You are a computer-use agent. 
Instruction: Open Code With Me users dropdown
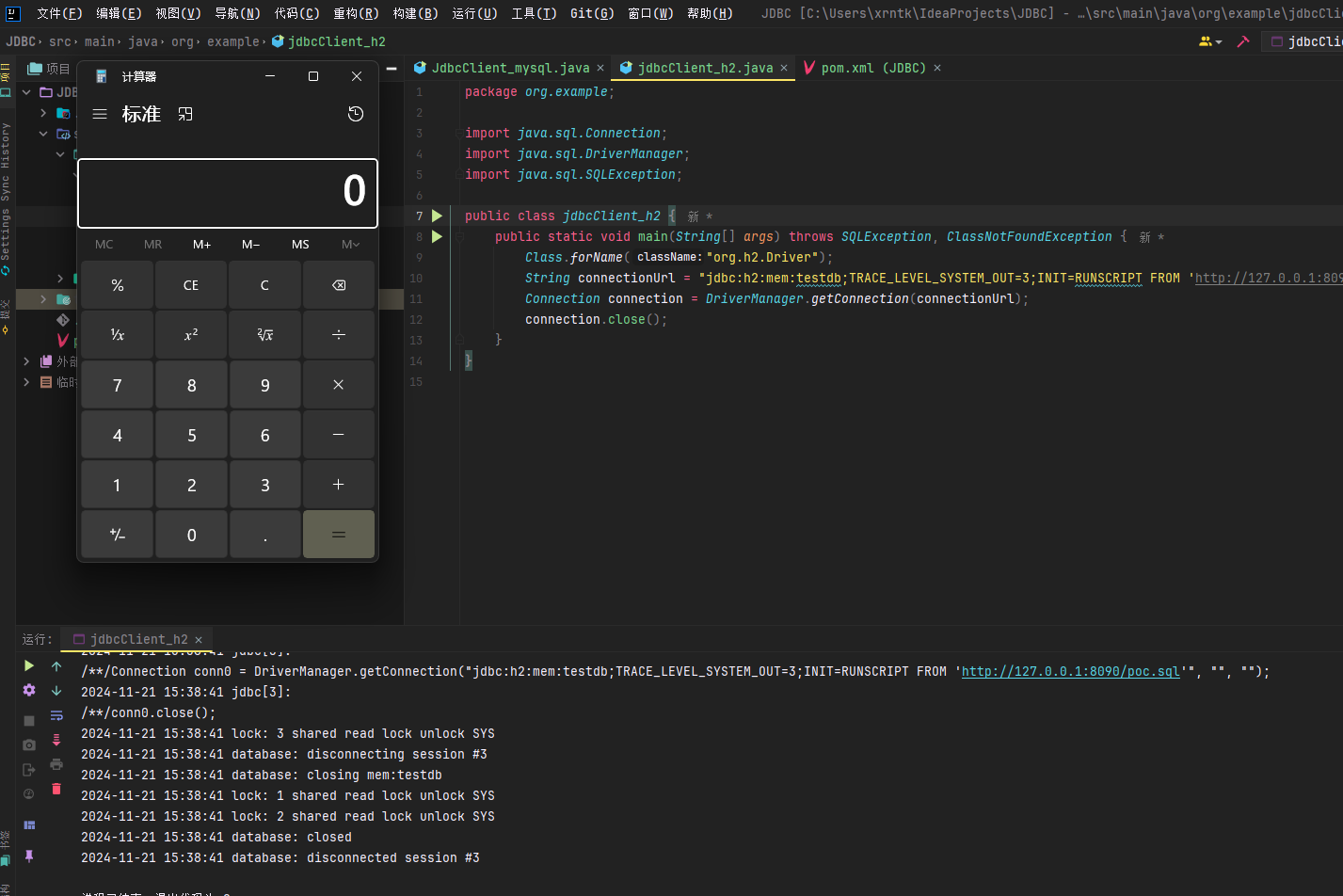click(1210, 41)
